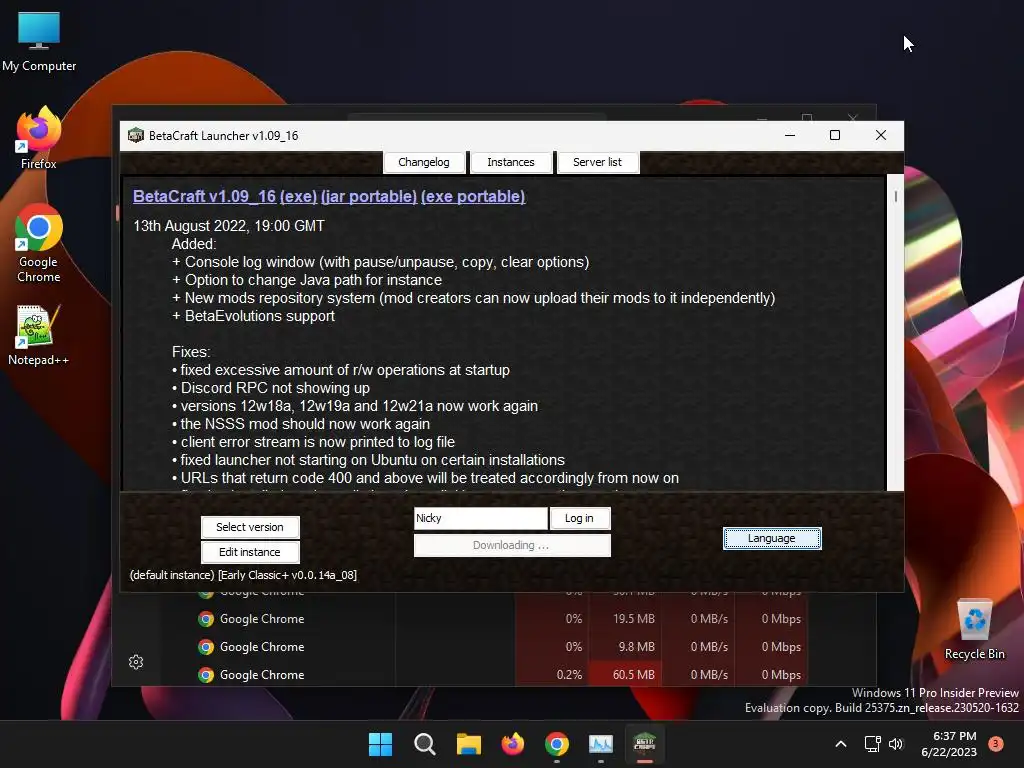
Task: Click the (jar portable) link
Action: tap(369, 197)
